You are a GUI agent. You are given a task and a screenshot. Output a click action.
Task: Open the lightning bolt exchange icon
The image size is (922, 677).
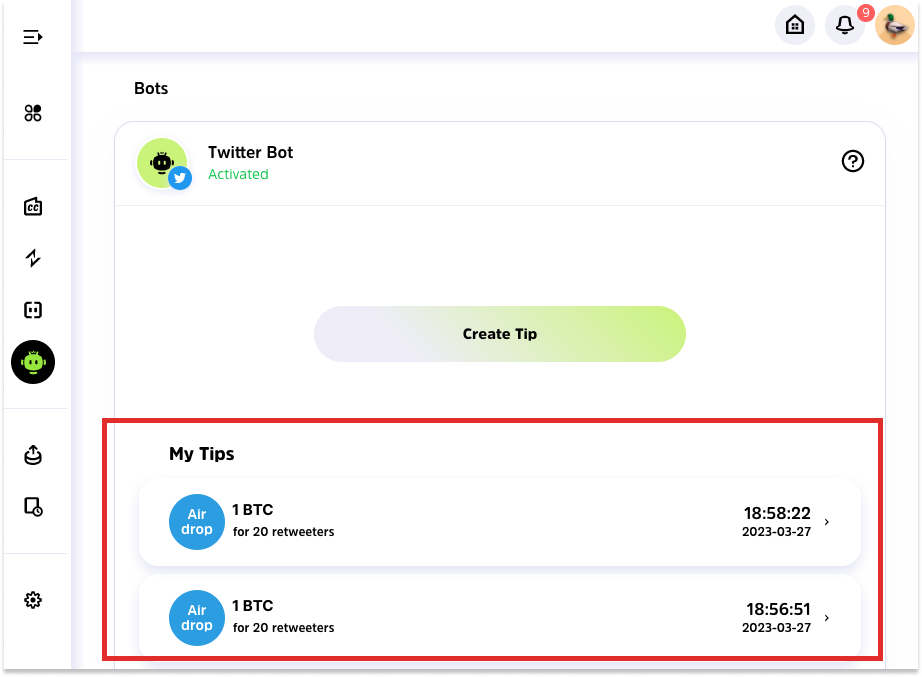click(x=33, y=258)
